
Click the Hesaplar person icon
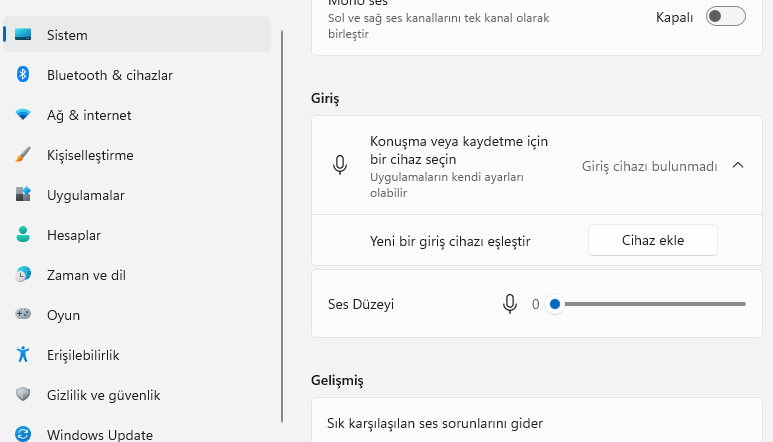23,235
